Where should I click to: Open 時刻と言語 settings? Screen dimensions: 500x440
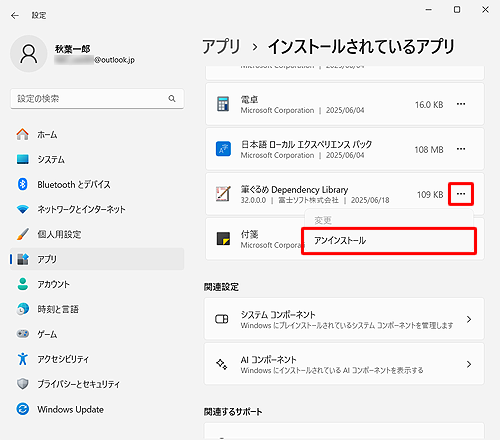click(97, 309)
